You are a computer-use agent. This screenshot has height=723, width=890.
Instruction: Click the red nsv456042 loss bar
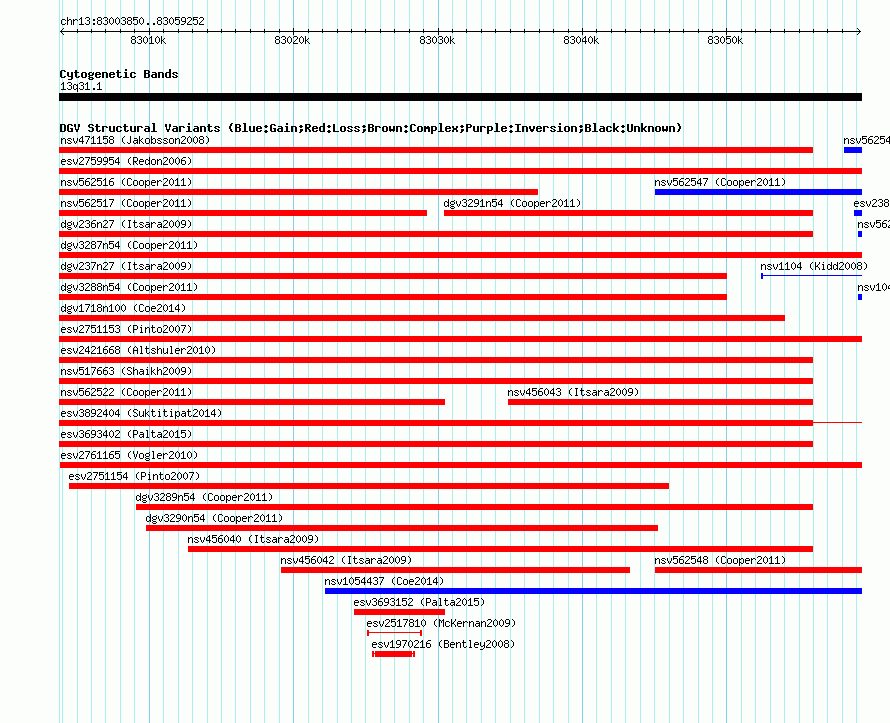(x=455, y=570)
